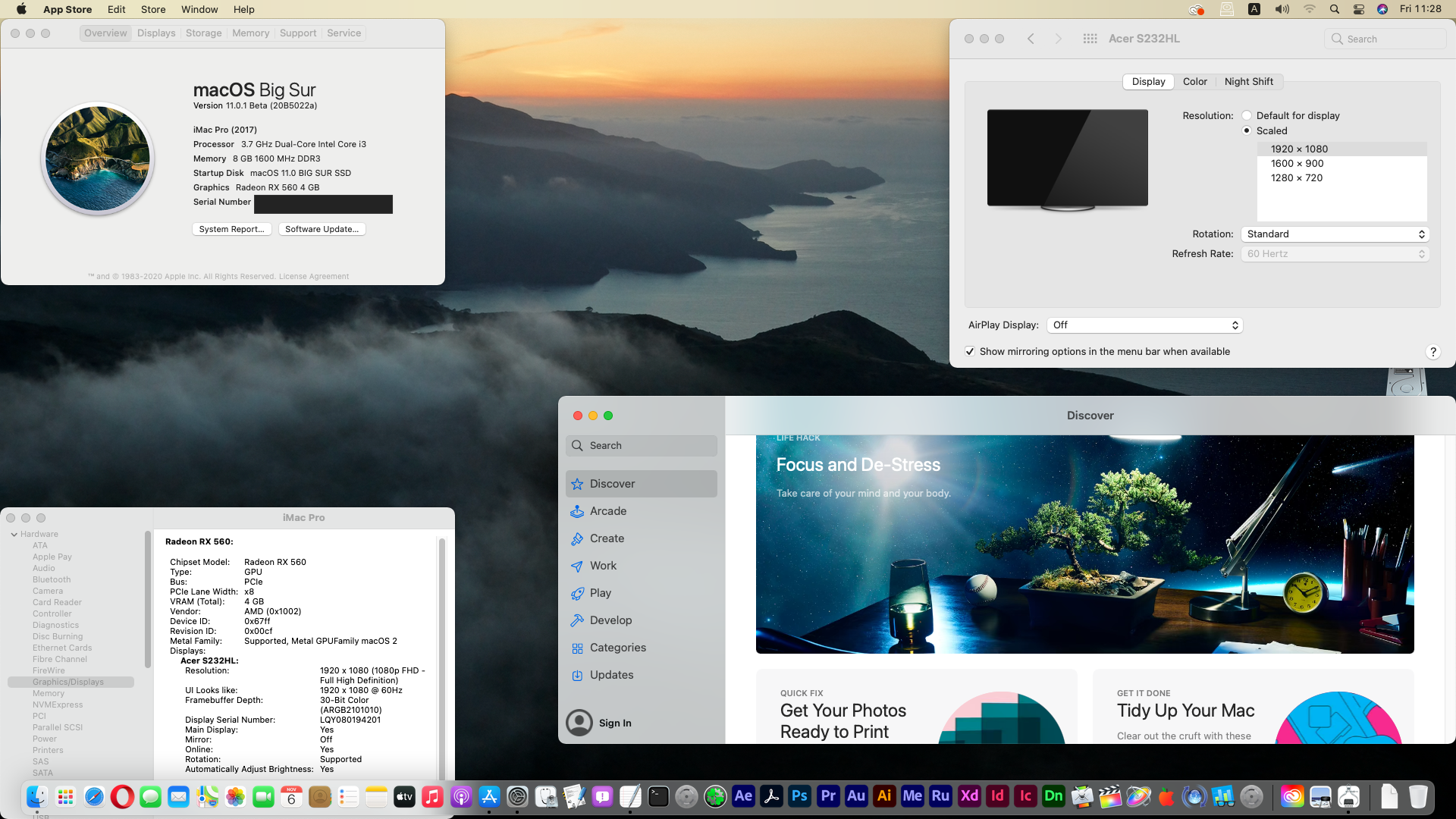Image resolution: width=1456 pixels, height=819 pixels.
Task: Open Edit menu in menu bar
Action: coord(116,9)
